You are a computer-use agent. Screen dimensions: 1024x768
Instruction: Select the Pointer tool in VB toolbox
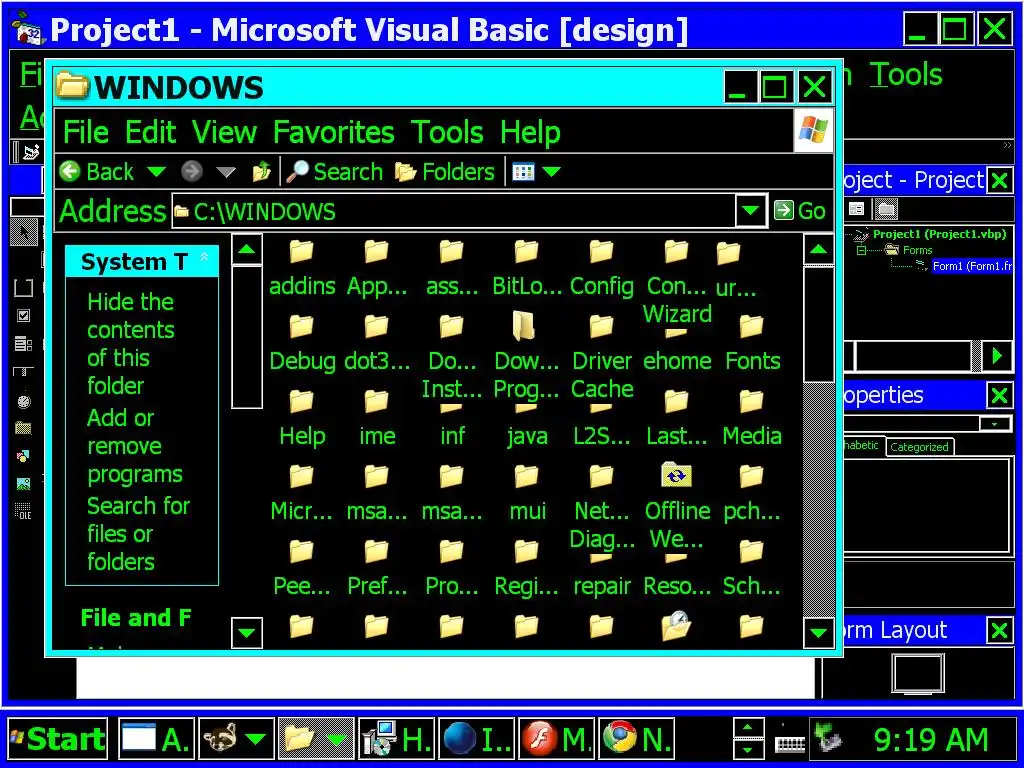[24, 232]
